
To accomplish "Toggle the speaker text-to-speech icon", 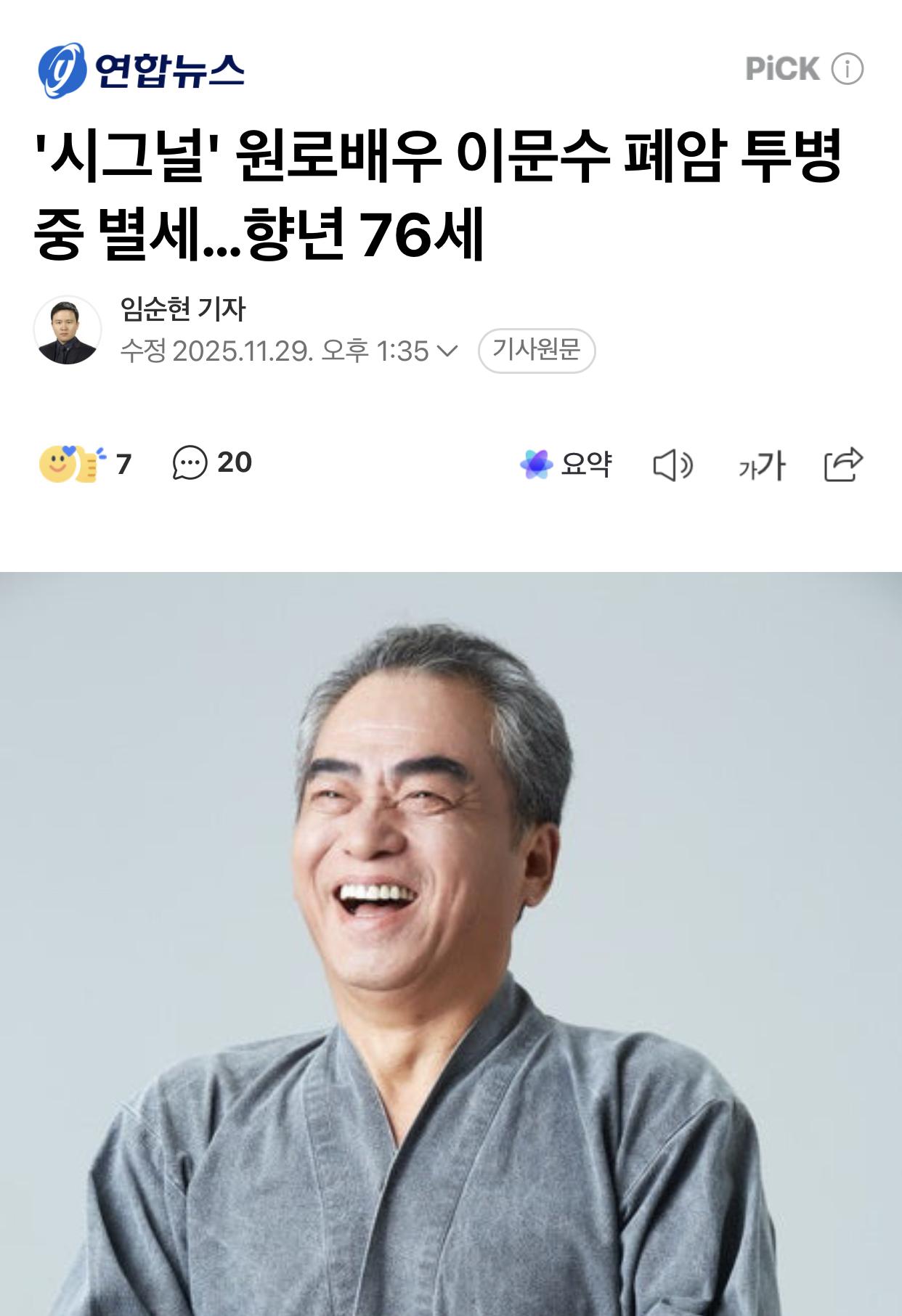I will [x=673, y=465].
